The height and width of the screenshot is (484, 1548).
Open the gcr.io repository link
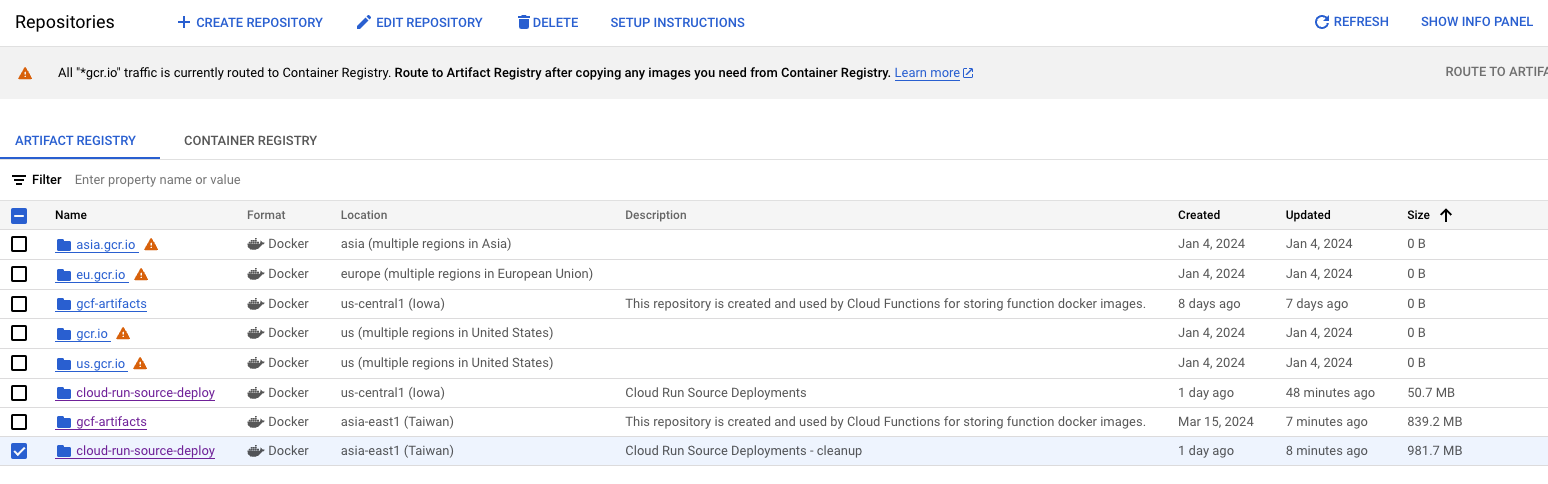click(x=92, y=334)
